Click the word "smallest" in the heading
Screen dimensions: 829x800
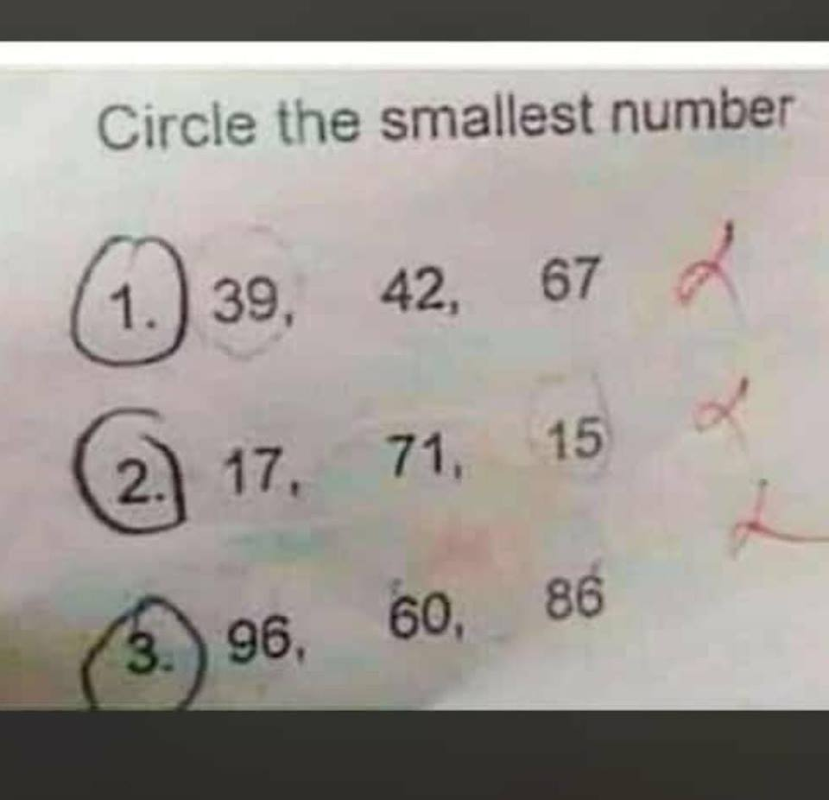[x=487, y=118]
